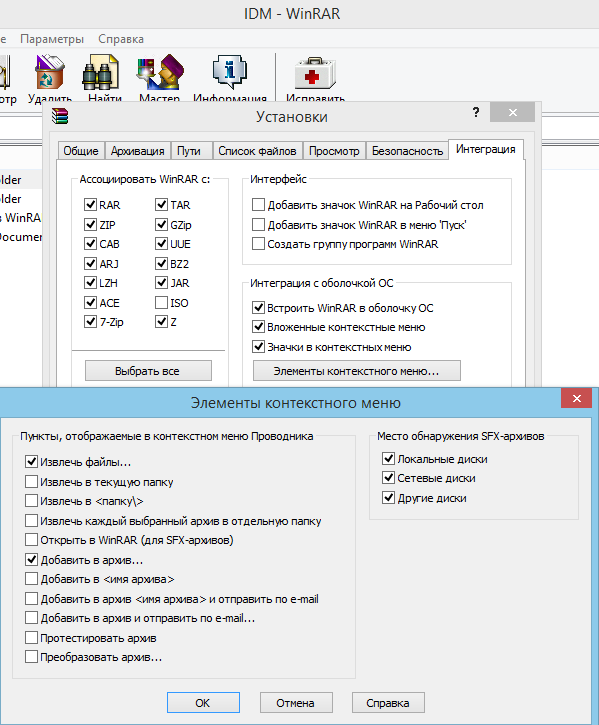Click the Delete (Удалить) toolbar icon
Image resolution: width=599 pixels, height=725 pixels.
pyautogui.click(x=49, y=73)
